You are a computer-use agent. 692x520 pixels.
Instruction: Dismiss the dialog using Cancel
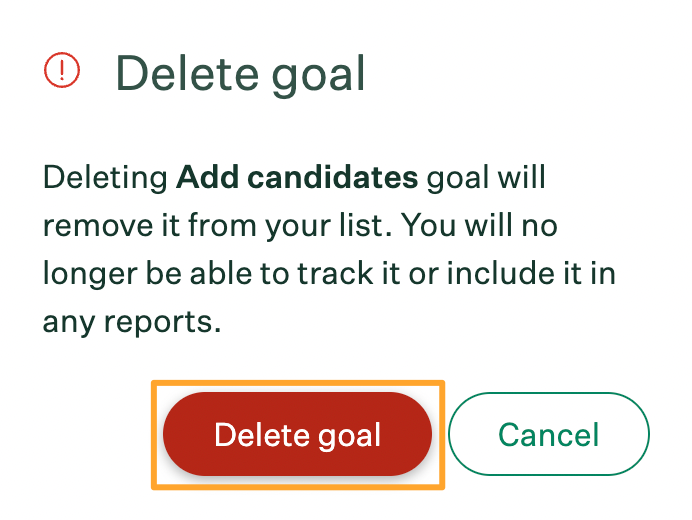(548, 435)
